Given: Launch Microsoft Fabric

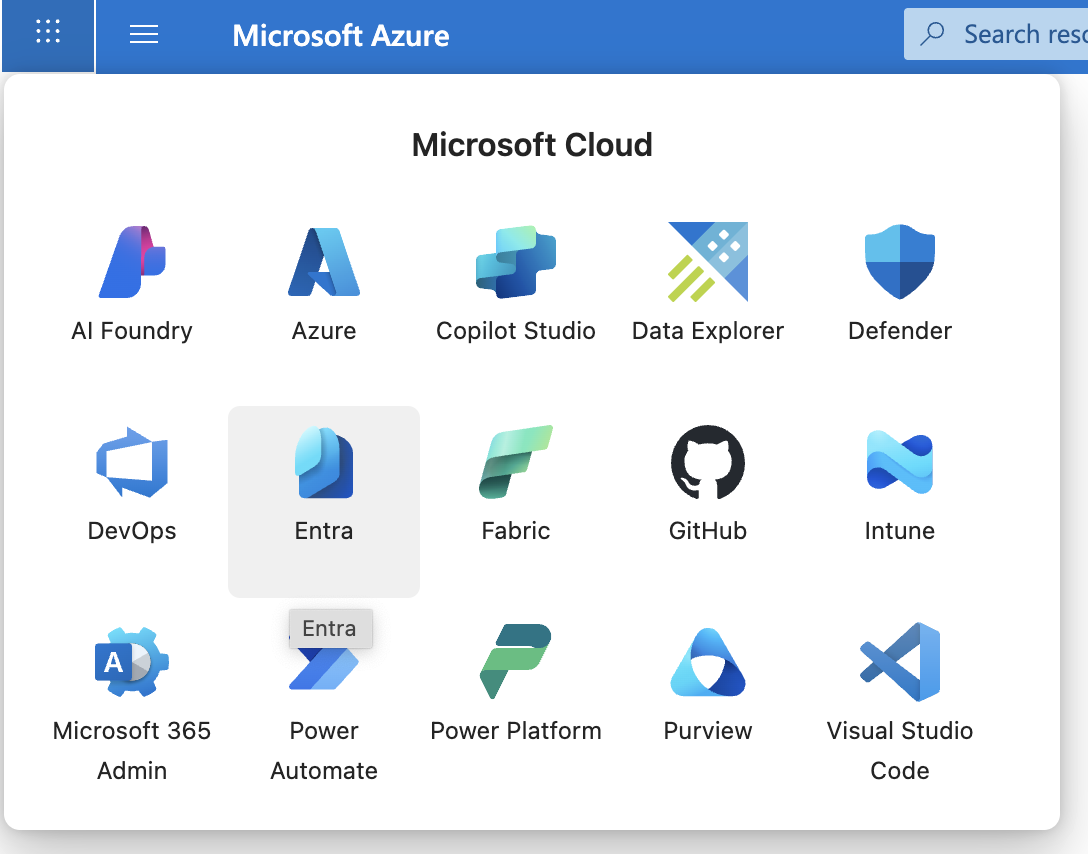Looking at the screenshot, I should (x=515, y=480).
